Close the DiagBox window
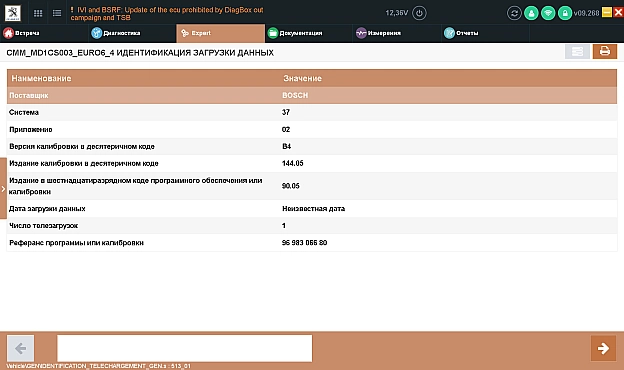Viewport: 624px width, 370px height. (x=618, y=12)
